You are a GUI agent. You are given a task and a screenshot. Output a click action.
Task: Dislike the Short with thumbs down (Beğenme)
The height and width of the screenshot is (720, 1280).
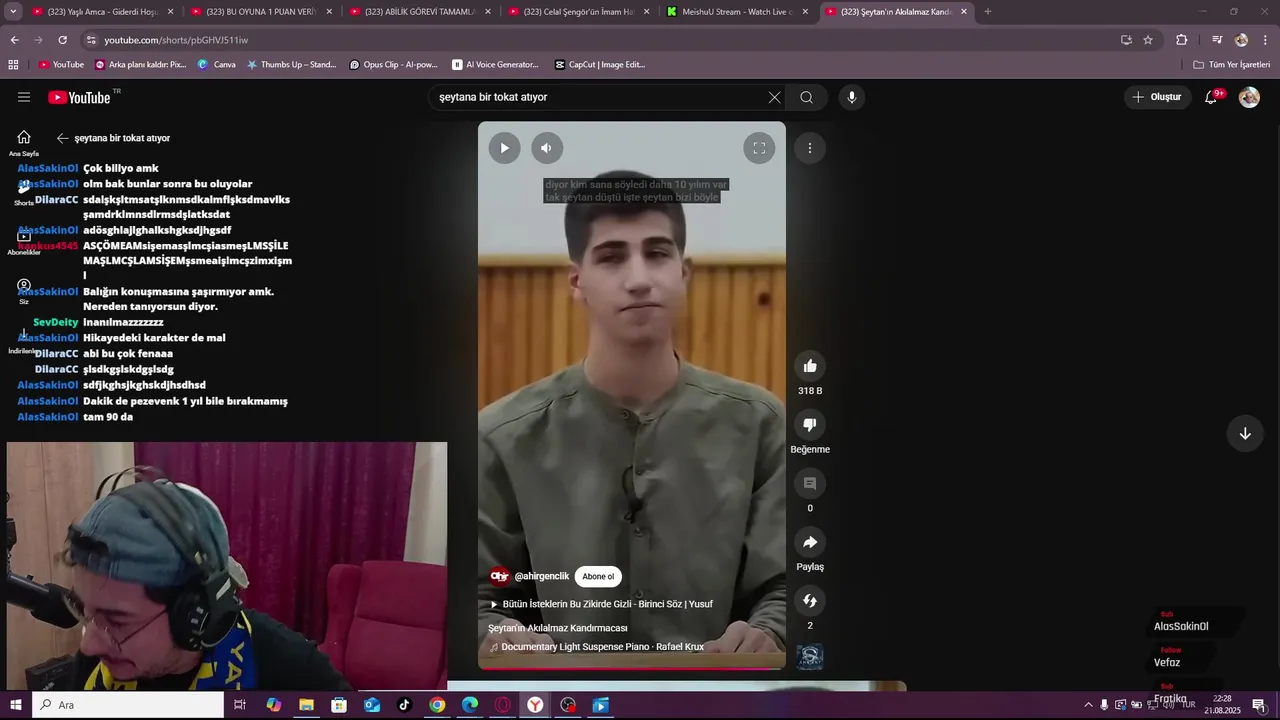[810, 425]
